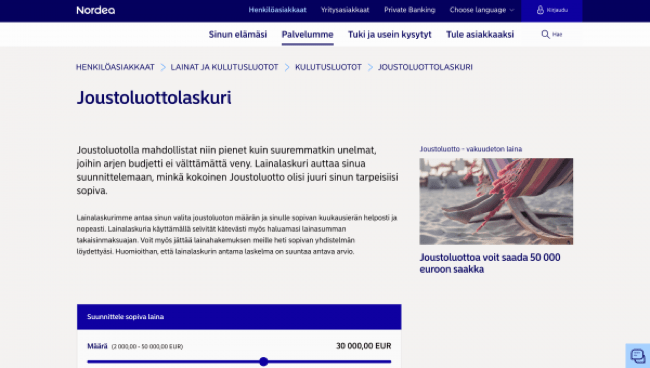Click the LAINAT JA KULUTUSLUOTOT breadcrumb
The width and height of the screenshot is (650, 368).
point(224,67)
